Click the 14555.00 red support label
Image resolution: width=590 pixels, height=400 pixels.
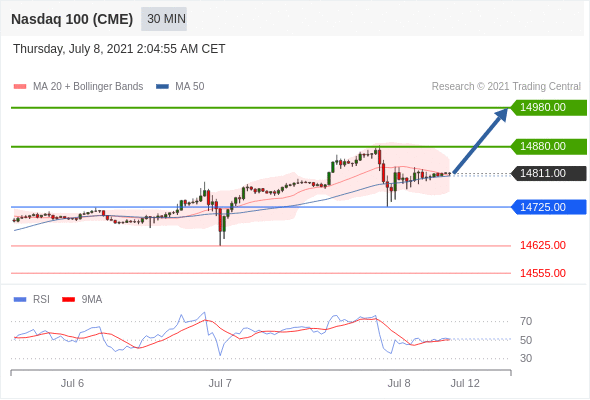coord(543,273)
